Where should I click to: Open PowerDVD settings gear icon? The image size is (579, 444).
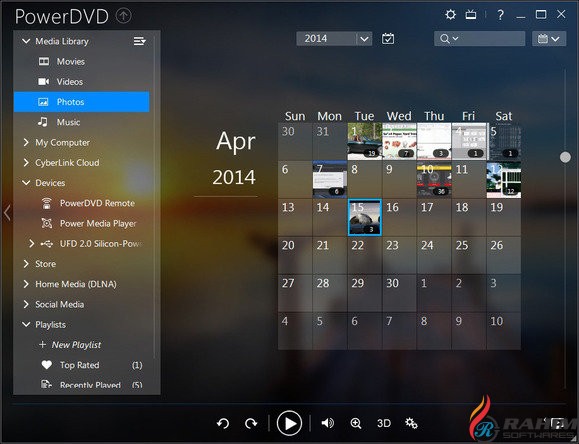point(450,15)
